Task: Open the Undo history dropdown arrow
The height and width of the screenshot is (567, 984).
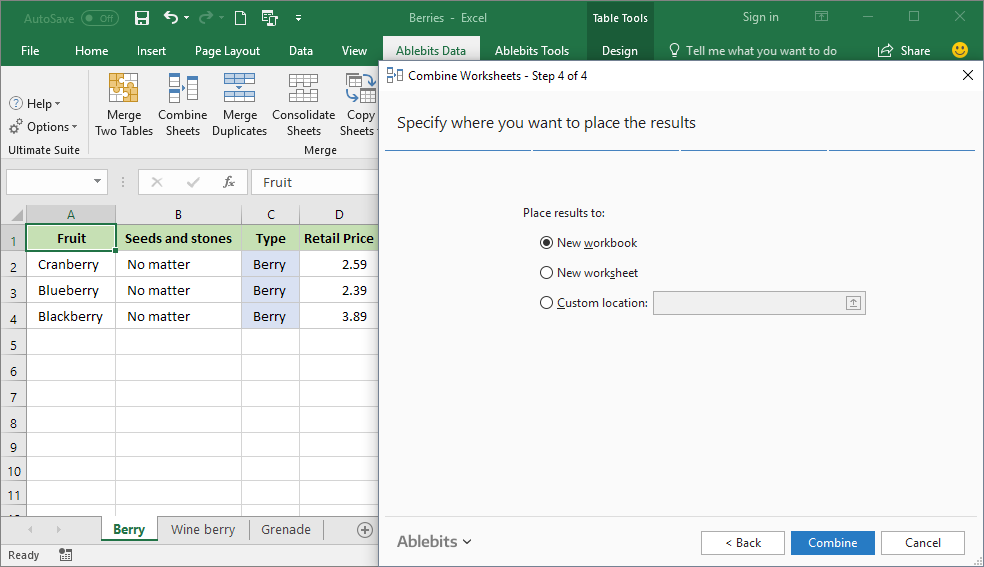Action: (x=186, y=18)
